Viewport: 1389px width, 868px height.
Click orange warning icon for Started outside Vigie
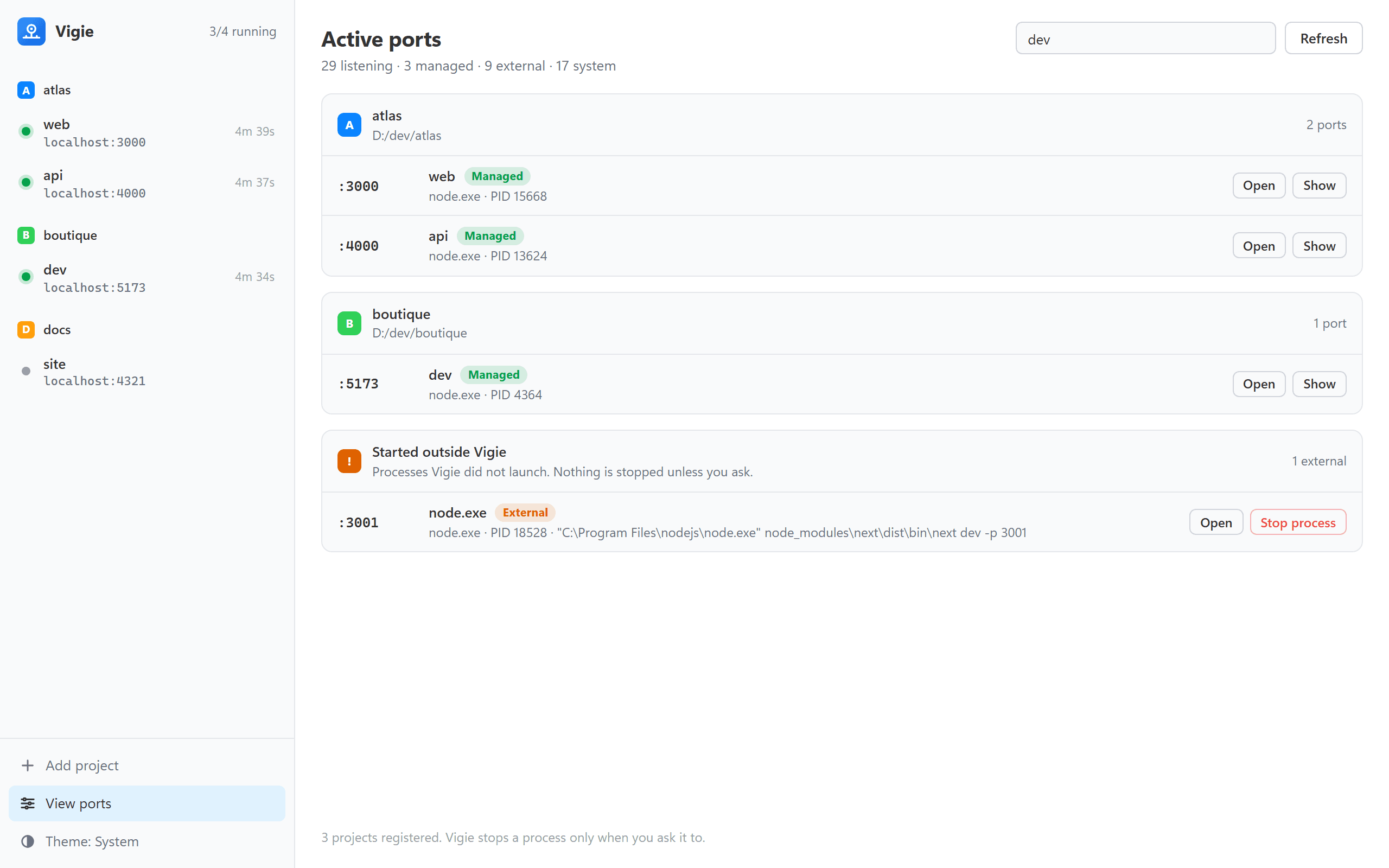click(x=349, y=462)
